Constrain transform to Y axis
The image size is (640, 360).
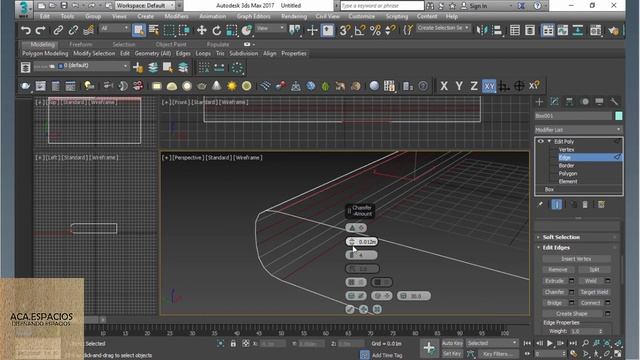pyautogui.click(x=459, y=86)
